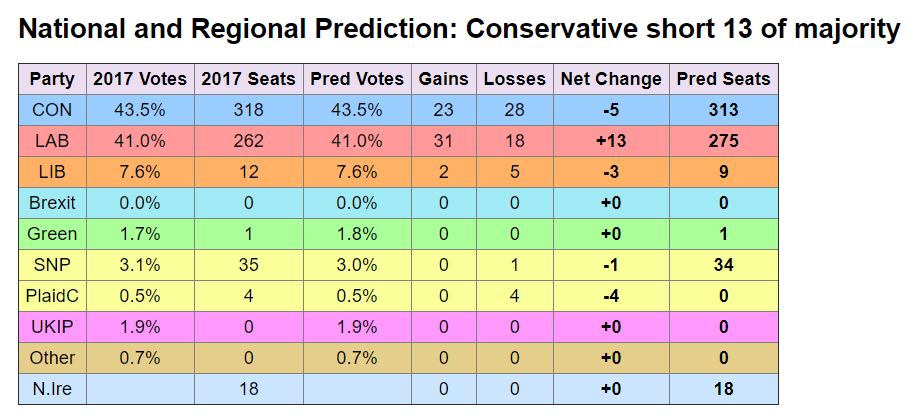911x420 pixels.
Task: Click the Losses column header
Action: 514,79
